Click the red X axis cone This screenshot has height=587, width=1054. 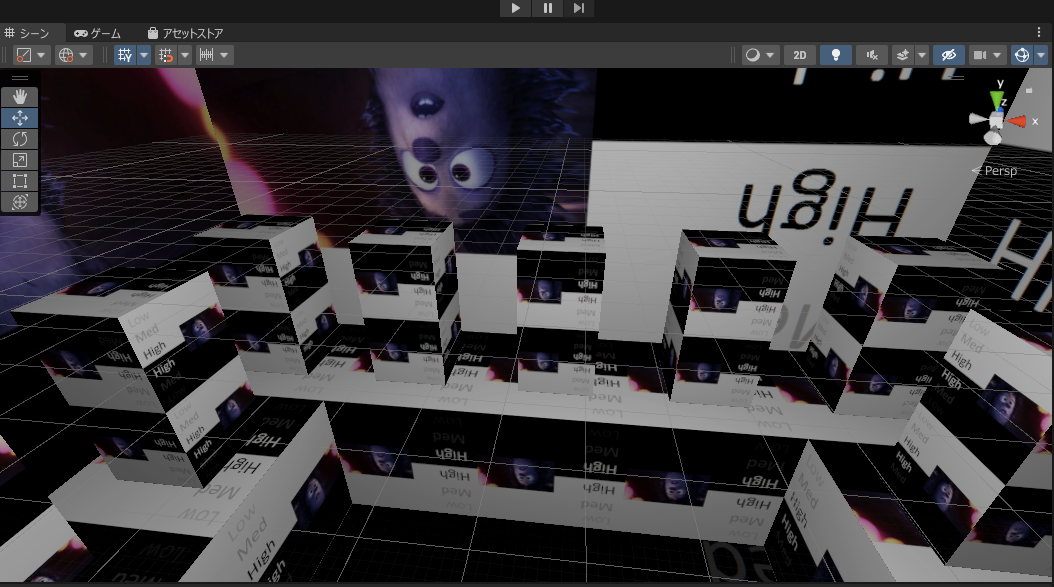(x=1017, y=121)
